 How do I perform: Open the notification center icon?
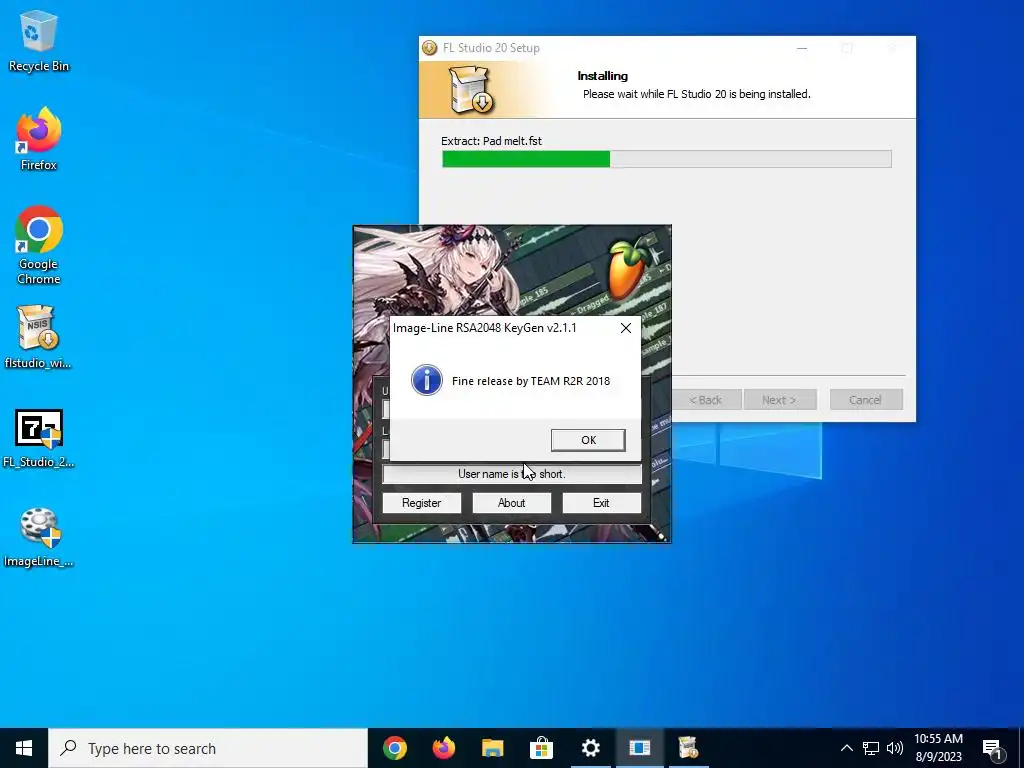993,749
